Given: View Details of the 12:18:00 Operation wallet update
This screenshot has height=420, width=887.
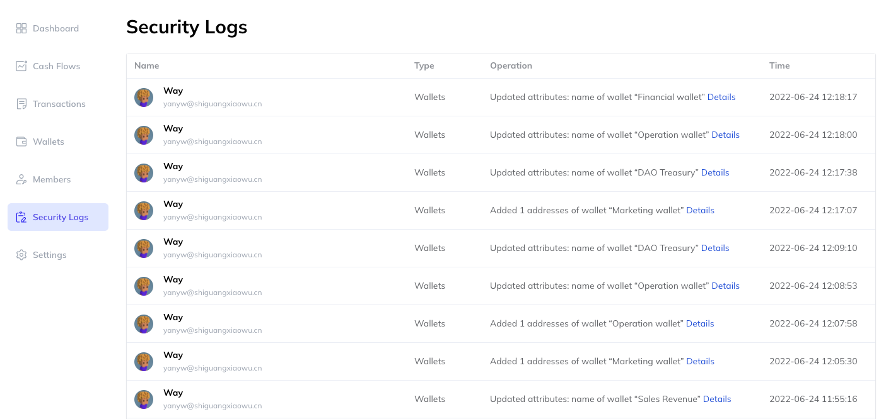Looking at the screenshot, I should coord(725,135).
